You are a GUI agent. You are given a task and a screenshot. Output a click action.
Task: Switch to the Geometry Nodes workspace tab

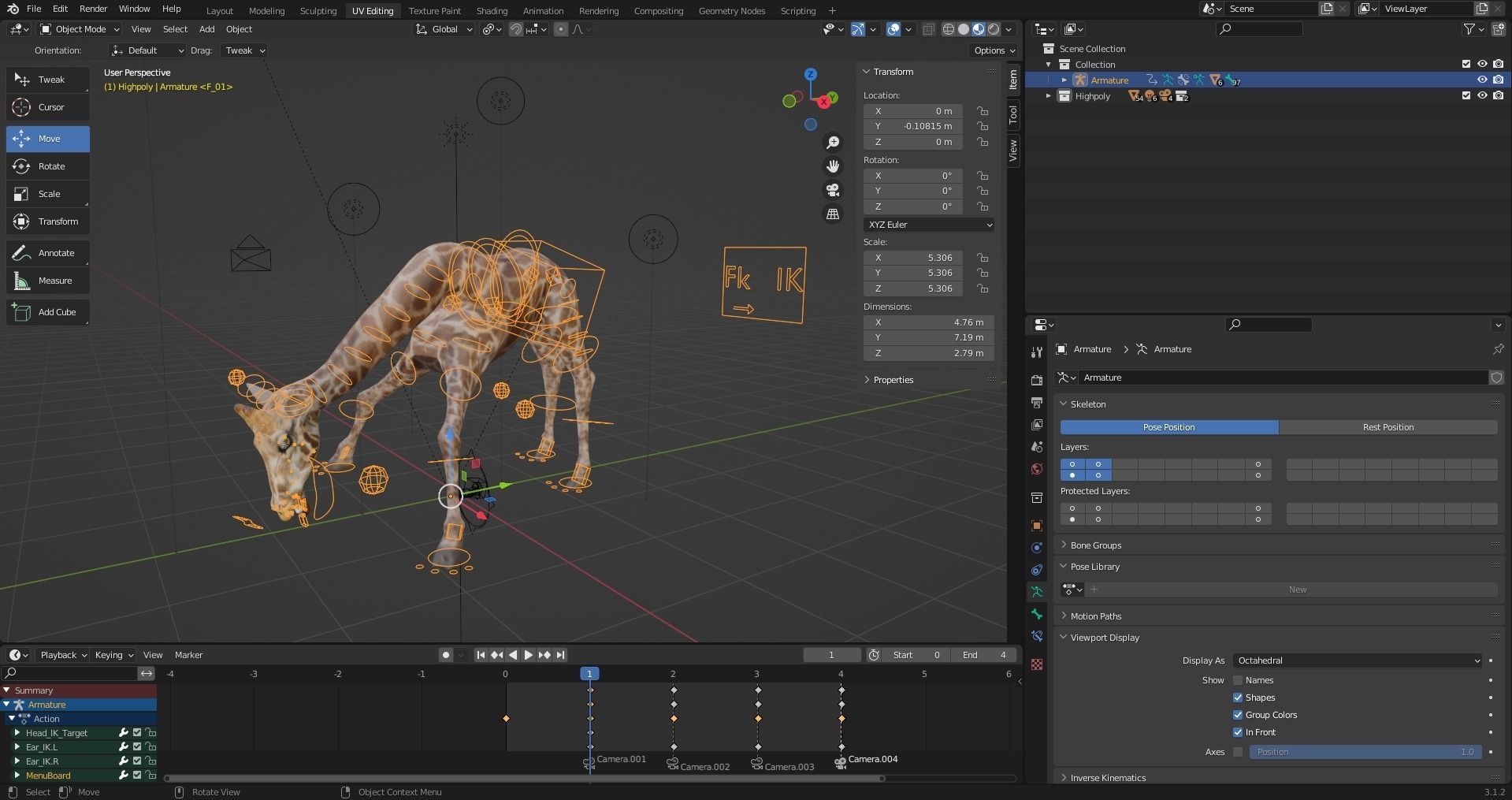pyautogui.click(x=732, y=11)
